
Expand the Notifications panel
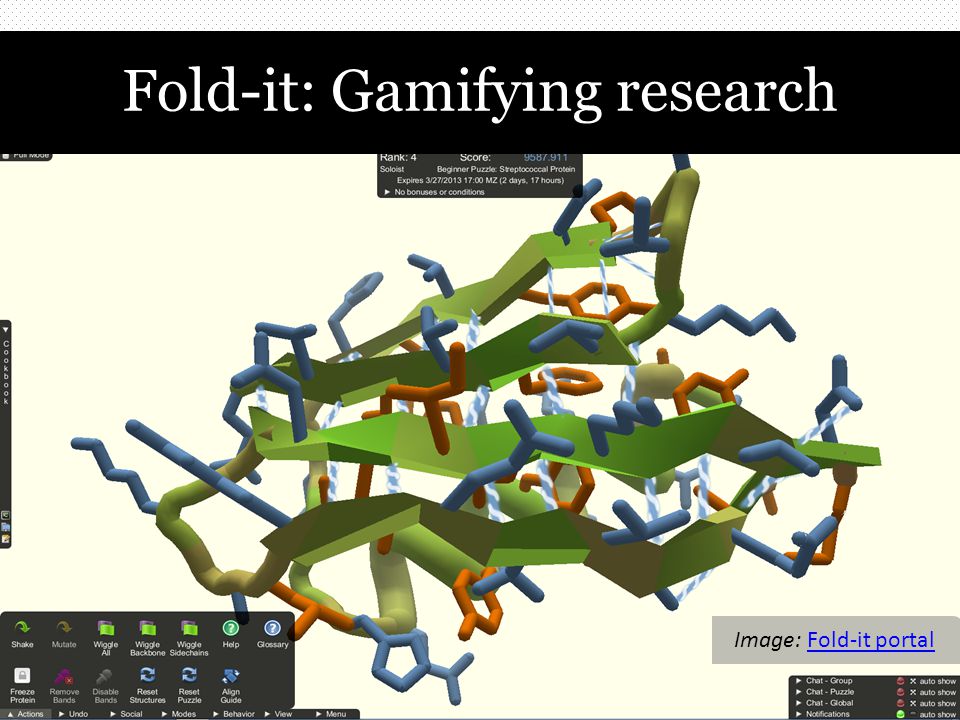(798, 714)
